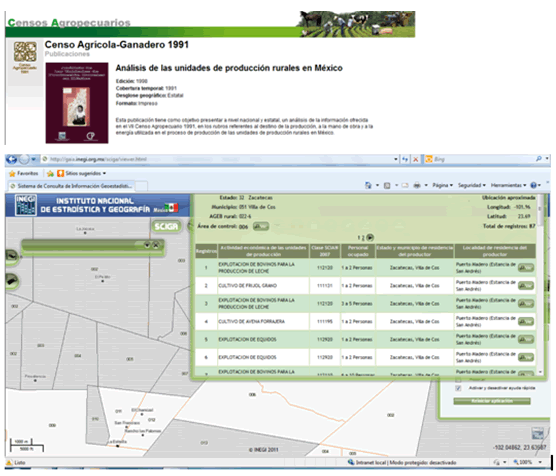The height and width of the screenshot is (476, 556).
Task: Click the Análisis de las unidades de producción title
Action: (229, 68)
